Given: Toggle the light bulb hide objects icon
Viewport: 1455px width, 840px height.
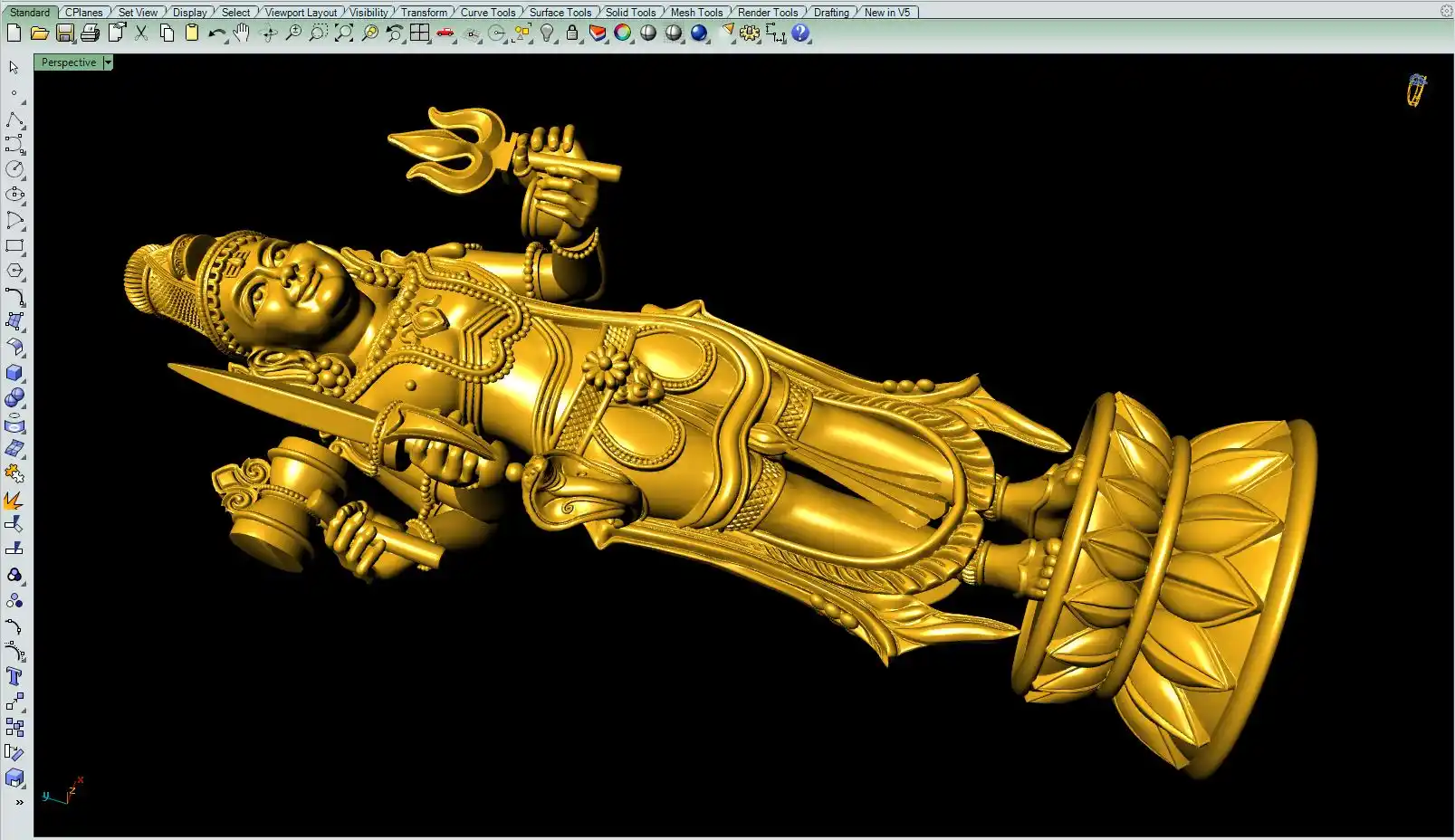Looking at the screenshot, I should tap(547, 33).
